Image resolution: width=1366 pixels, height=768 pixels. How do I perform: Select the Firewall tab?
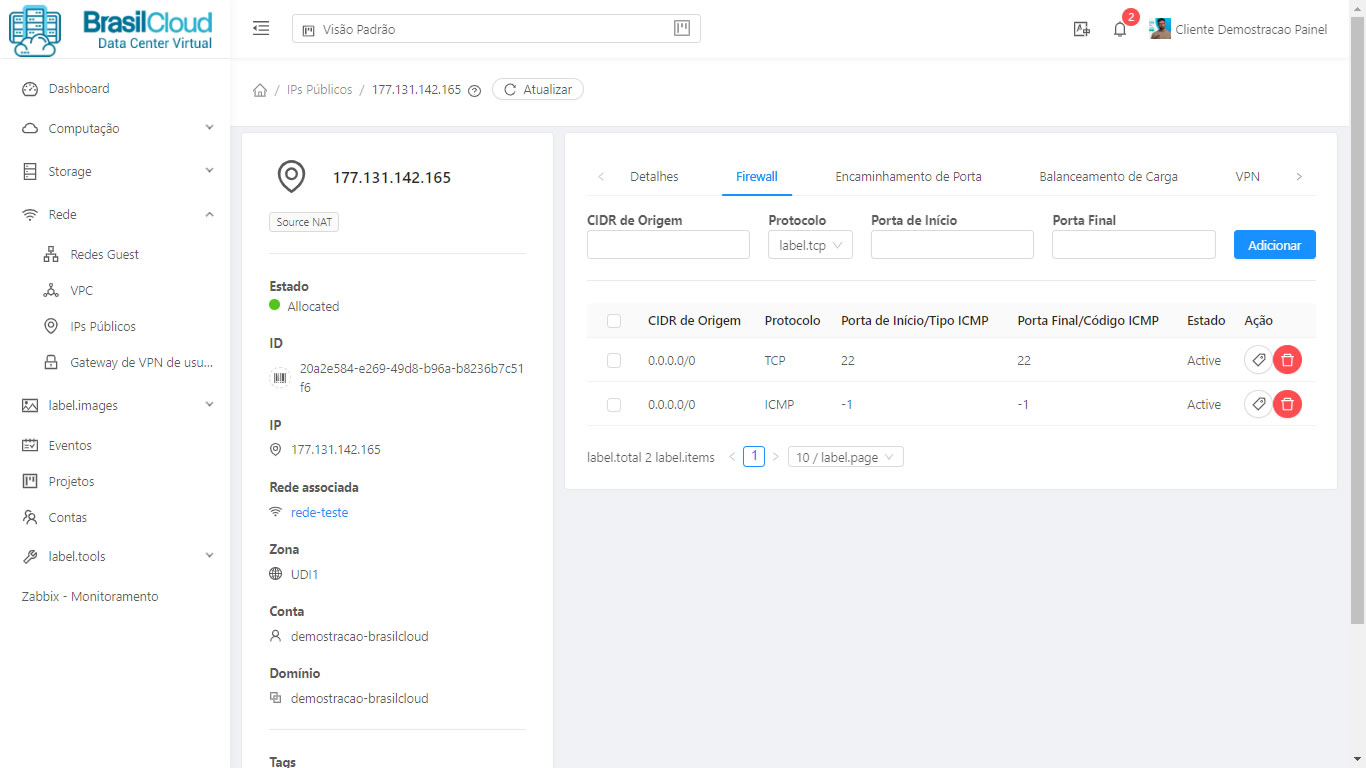[x=757, y=176]
